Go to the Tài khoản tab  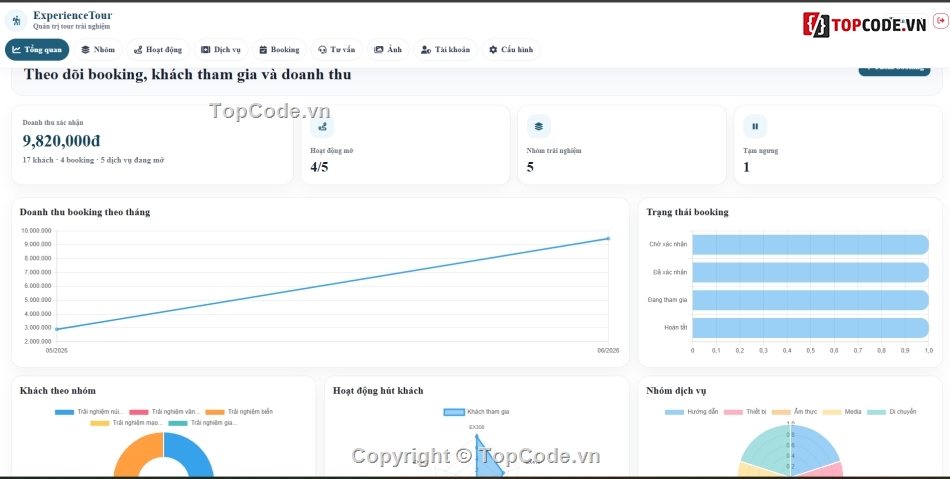pyautogui.click(x=445, y=50)
